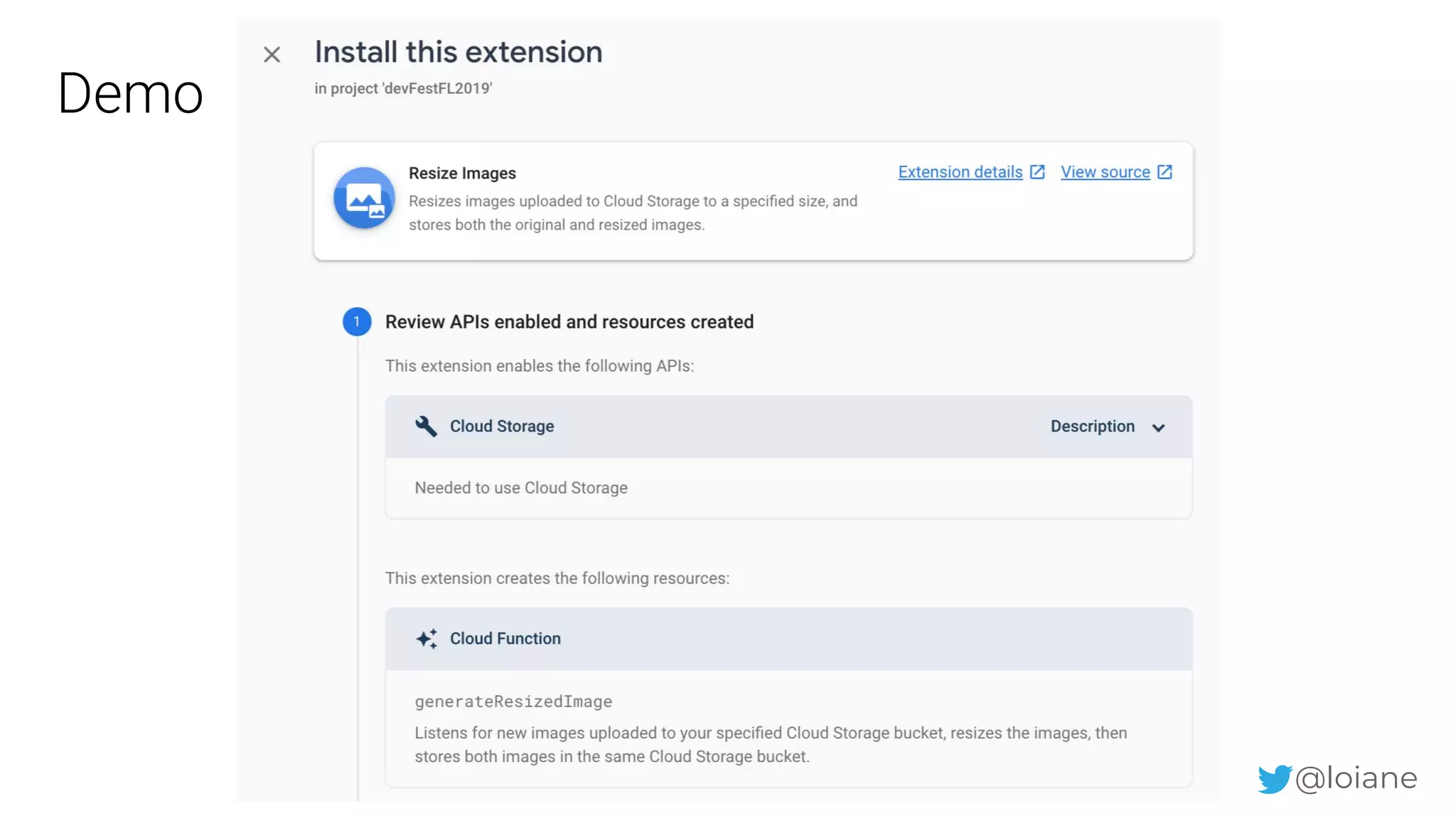Screen dimensions: 1456x819
Task: Click the Cloud Storage wrench icon
Action: [x=426, y=427]
